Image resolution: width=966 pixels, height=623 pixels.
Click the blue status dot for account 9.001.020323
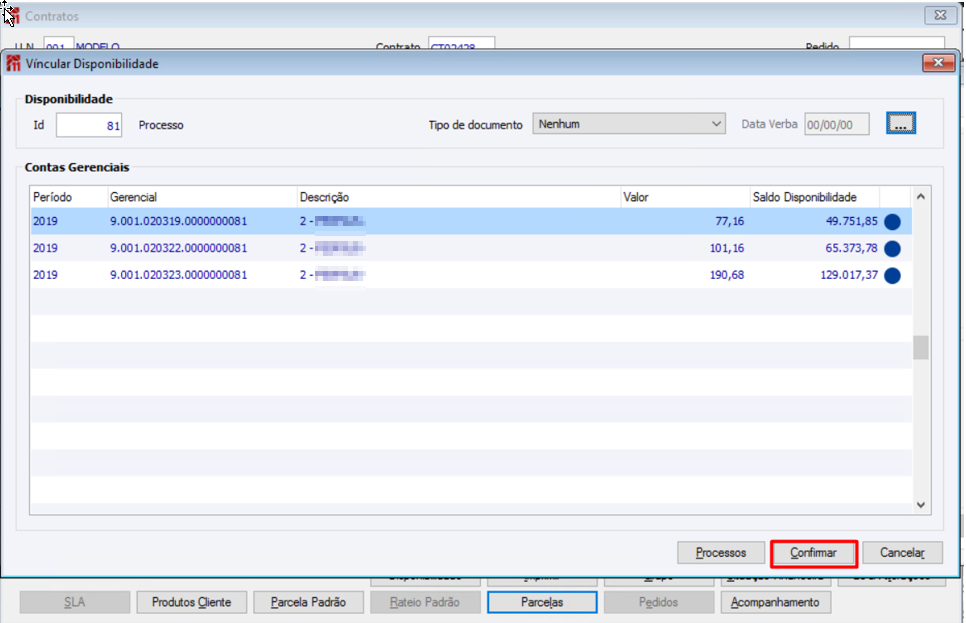[892, 275]
